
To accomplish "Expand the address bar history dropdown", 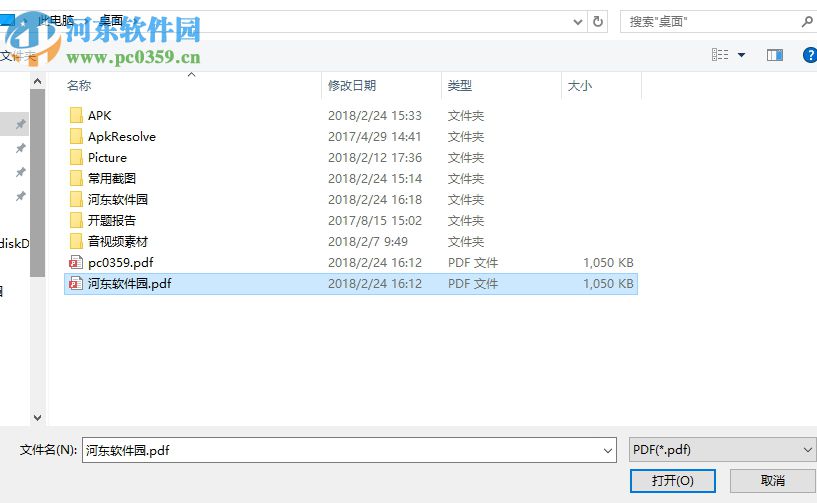I will pos(577,22).
